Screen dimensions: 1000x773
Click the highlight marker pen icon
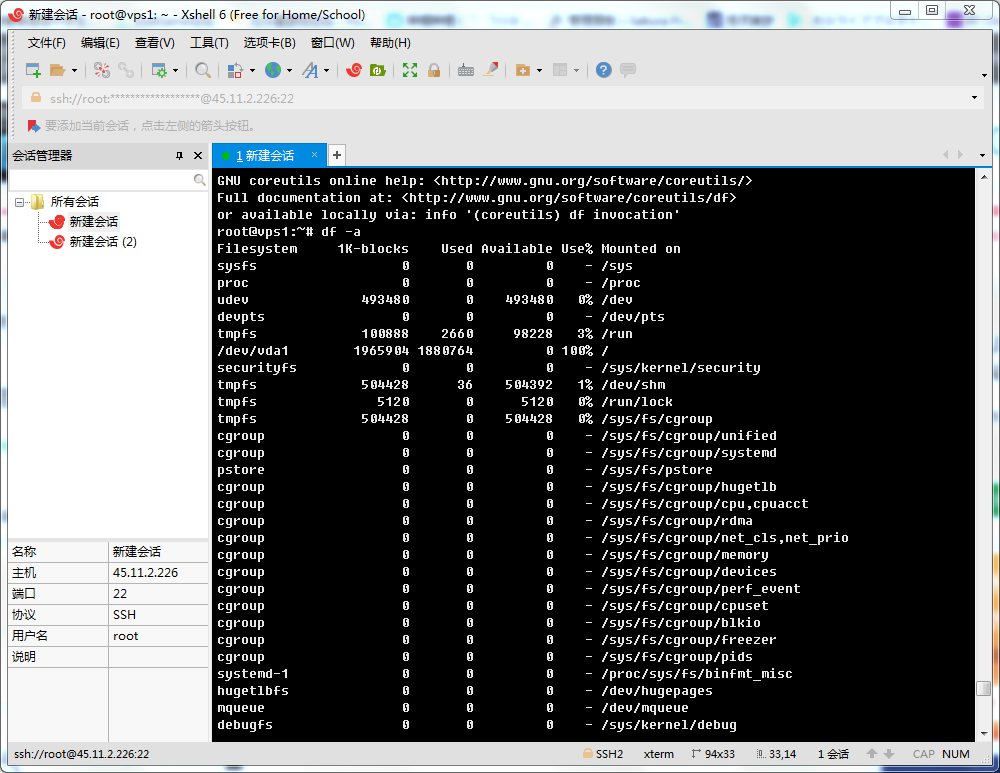[x=490, y=70]
